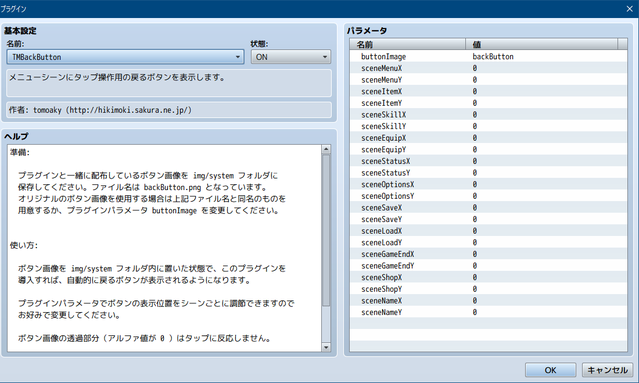Close the プラグイン dialog window
The height and width of the screenshot is (383, 639).
pos(629,9)
